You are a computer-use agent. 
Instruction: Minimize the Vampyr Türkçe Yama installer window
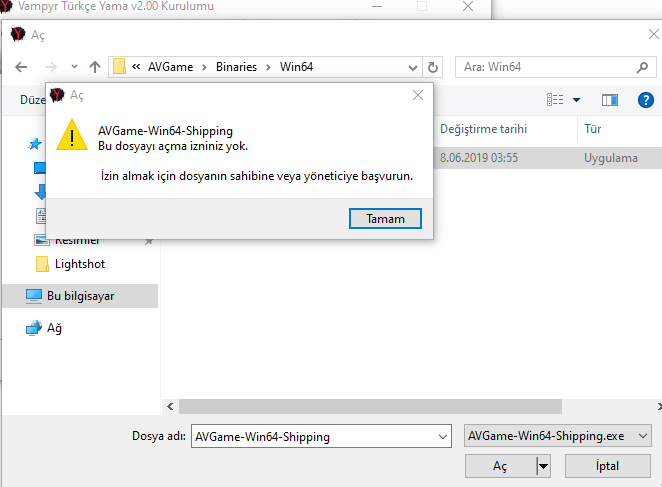377,6
